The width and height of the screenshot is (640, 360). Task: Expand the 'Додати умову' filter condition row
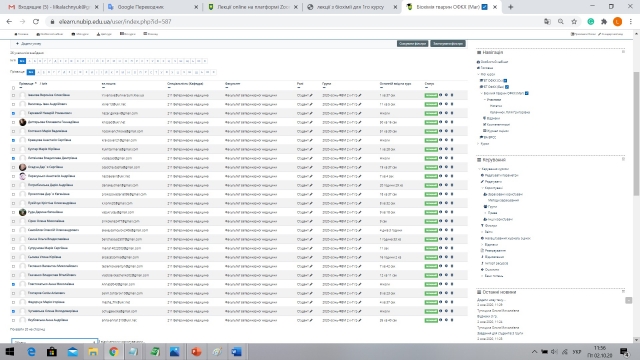[28, 44]
